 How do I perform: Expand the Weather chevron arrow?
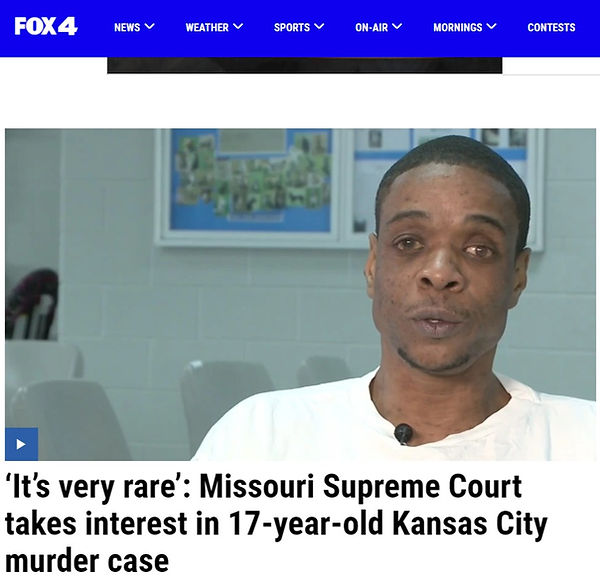238,26
